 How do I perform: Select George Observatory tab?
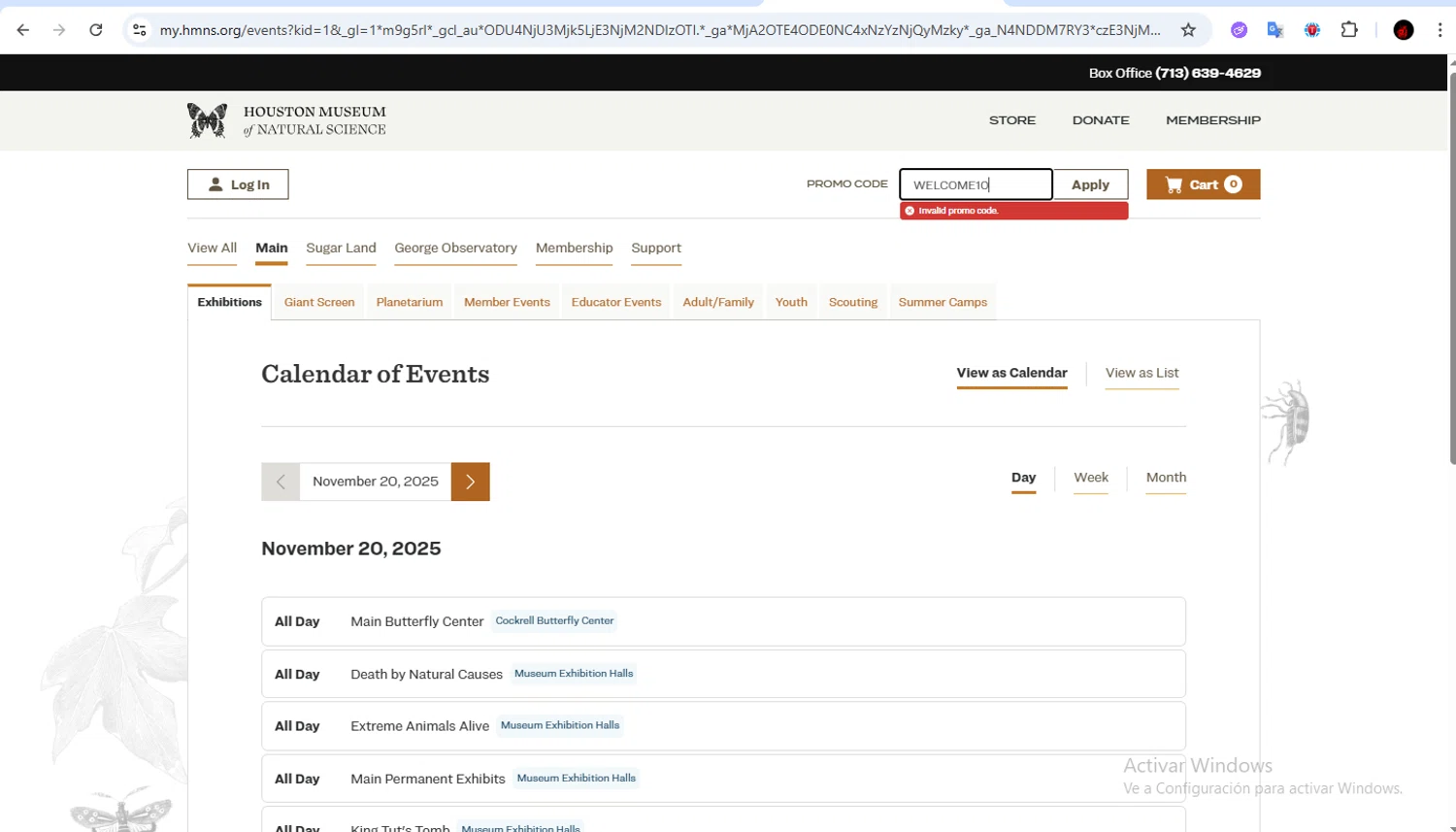click(455, 249)
